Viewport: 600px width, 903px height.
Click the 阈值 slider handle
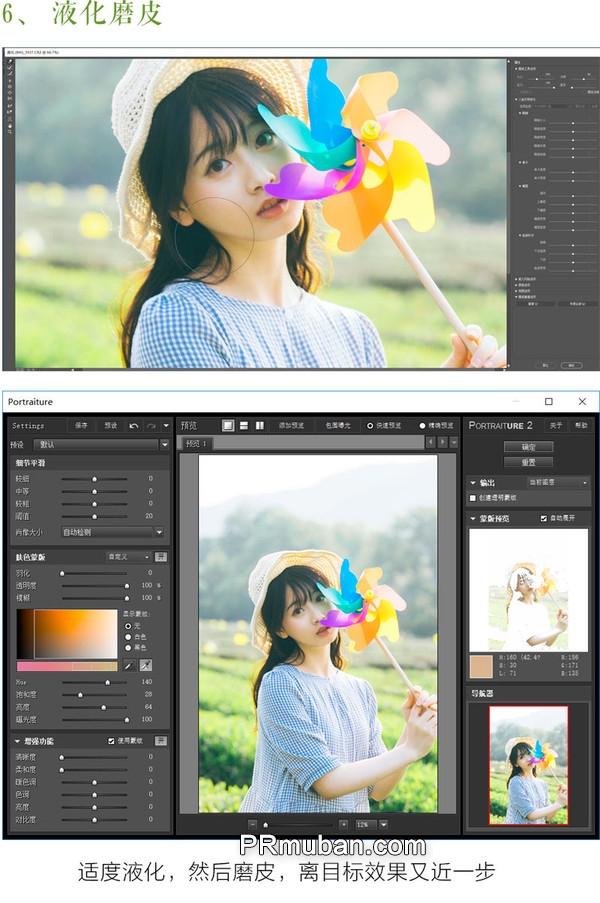(93, 516)
